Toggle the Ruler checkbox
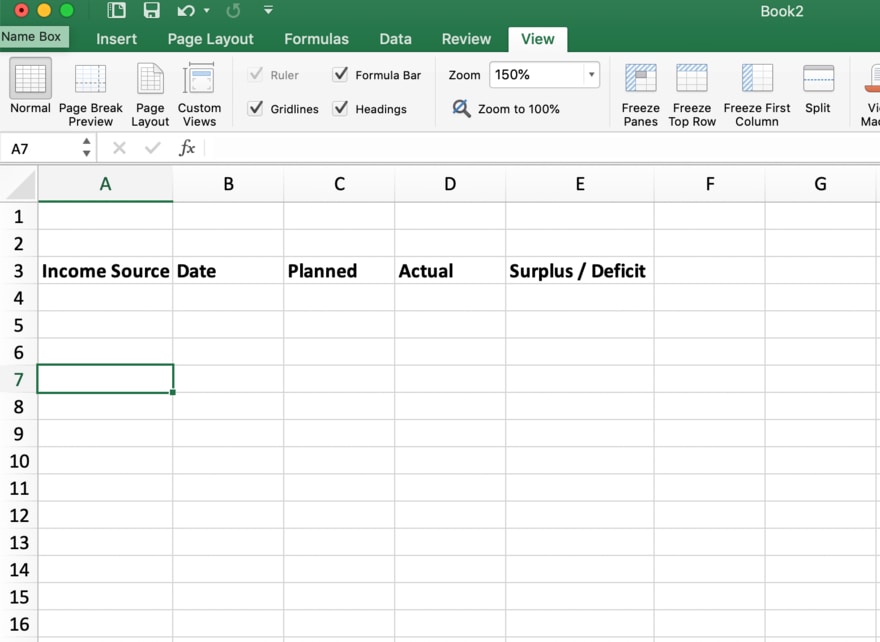The height and width of the screenshot is (642, 880). (x=255, y=74)
